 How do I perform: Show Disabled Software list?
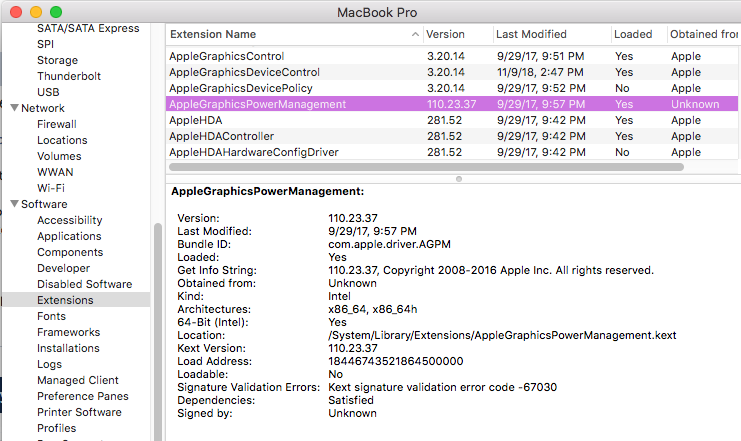[x=84, y=284]
